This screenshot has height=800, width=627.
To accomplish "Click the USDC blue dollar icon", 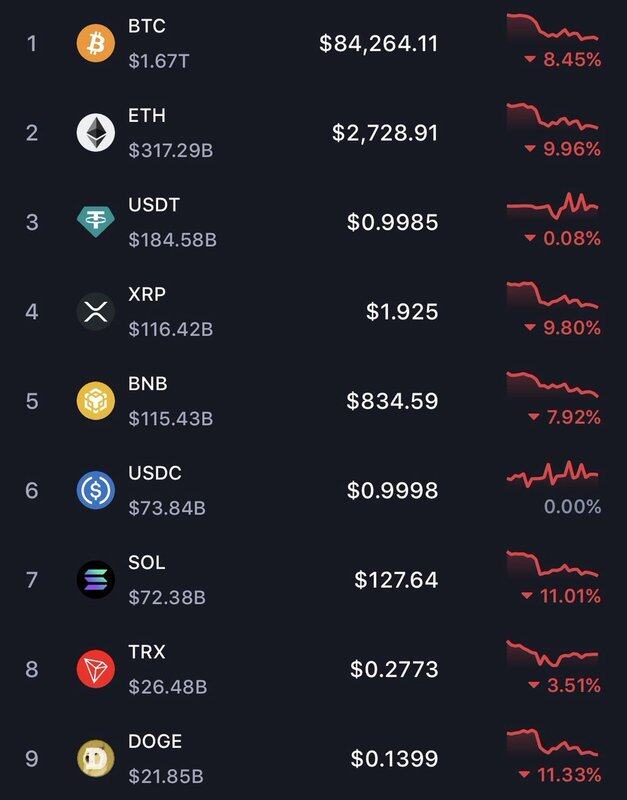I will (x=96, y=490).
